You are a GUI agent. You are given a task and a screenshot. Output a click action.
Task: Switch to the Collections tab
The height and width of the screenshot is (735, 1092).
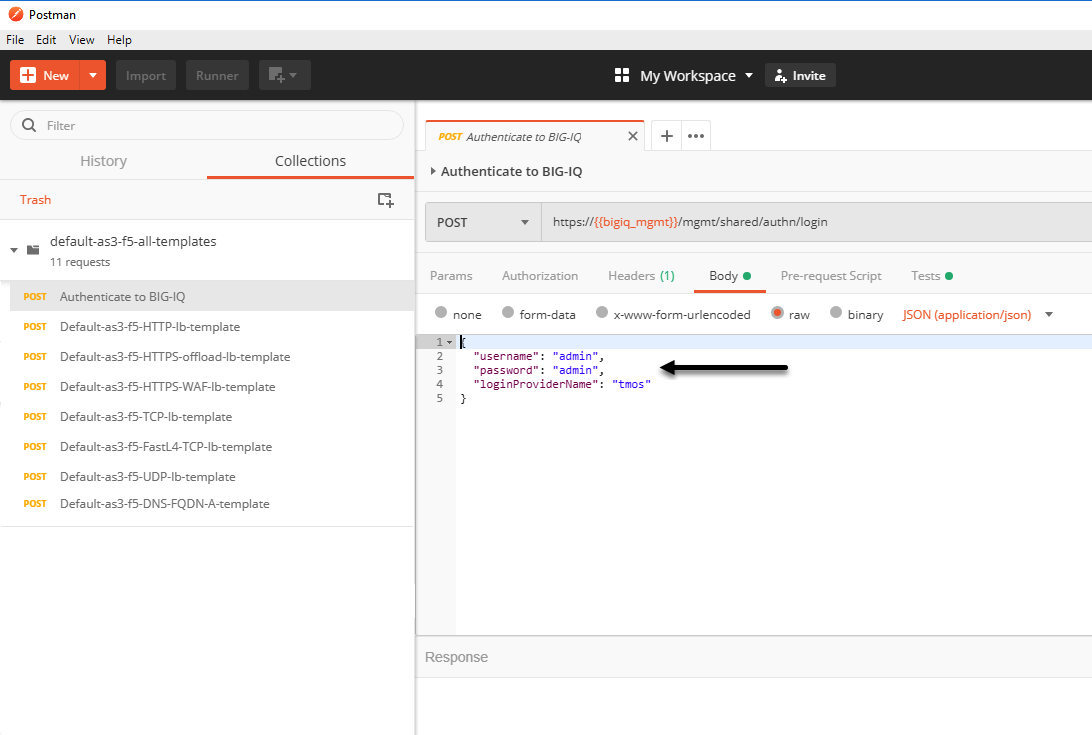pyautogui.click(x=311, y=161)
